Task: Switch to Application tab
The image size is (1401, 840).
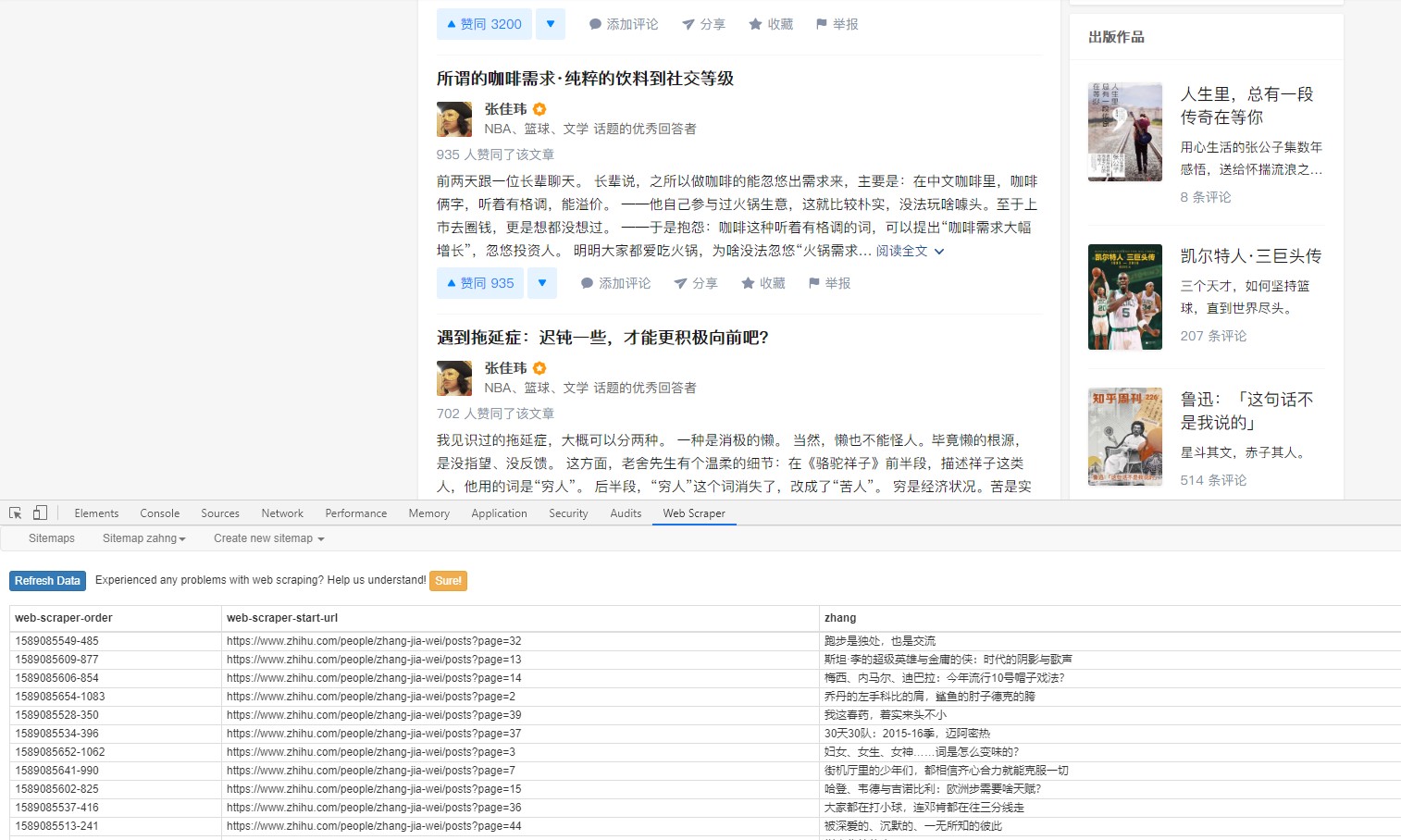Action: pyautogui.click(x=499, y=513)
